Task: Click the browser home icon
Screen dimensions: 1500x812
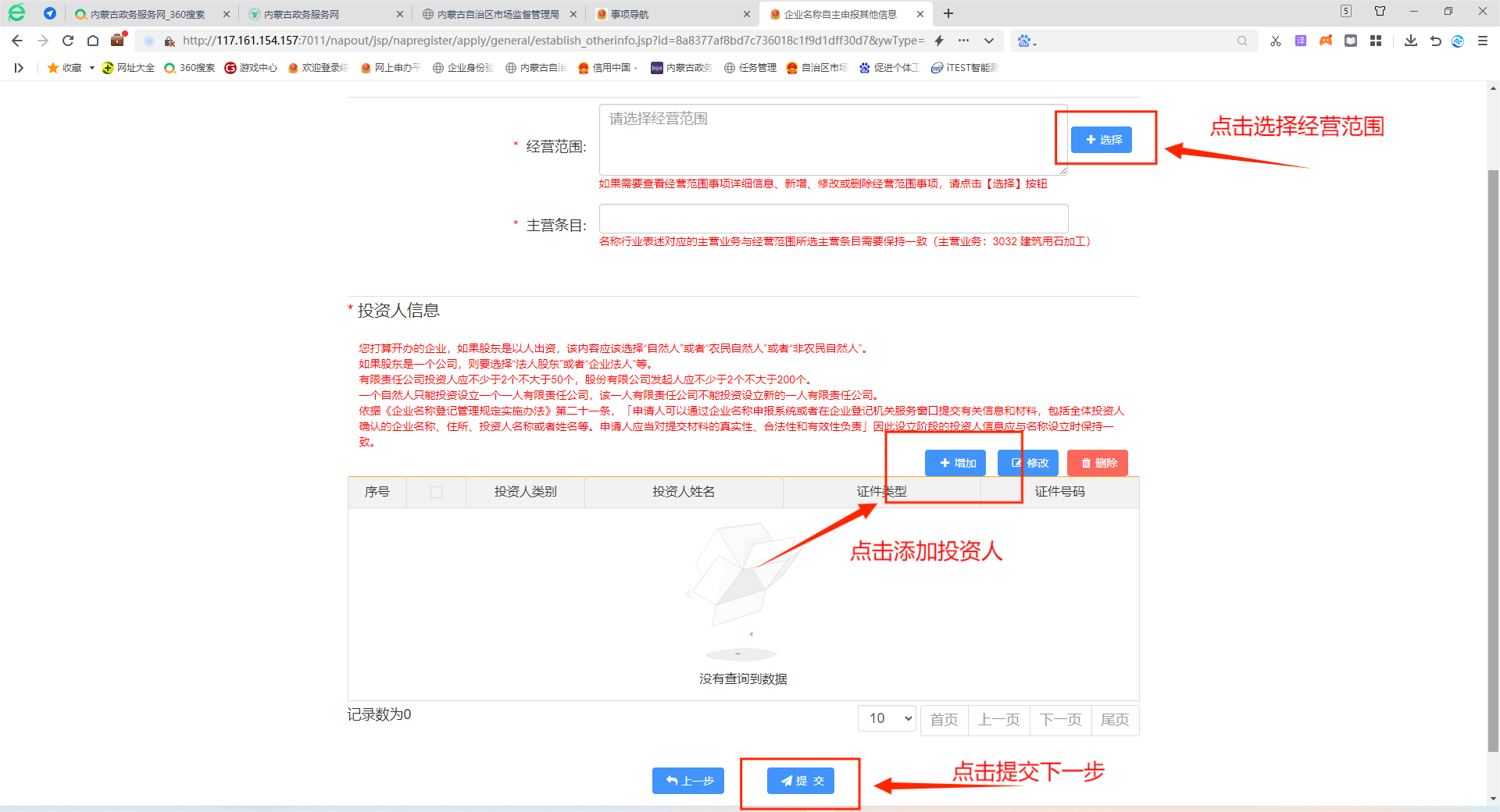Action: (x=93, y=41)
